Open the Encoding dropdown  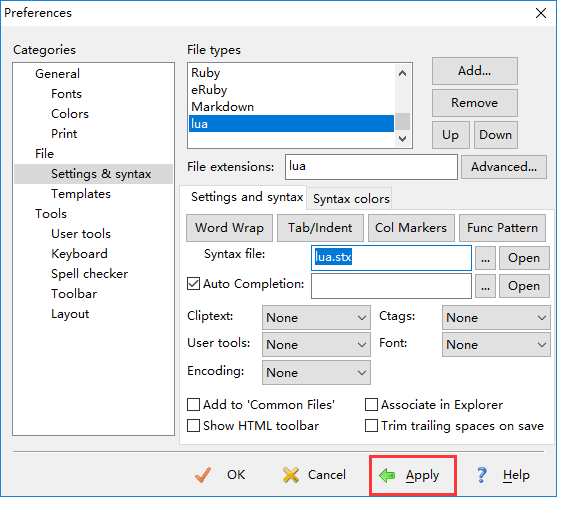click(316, 372)
